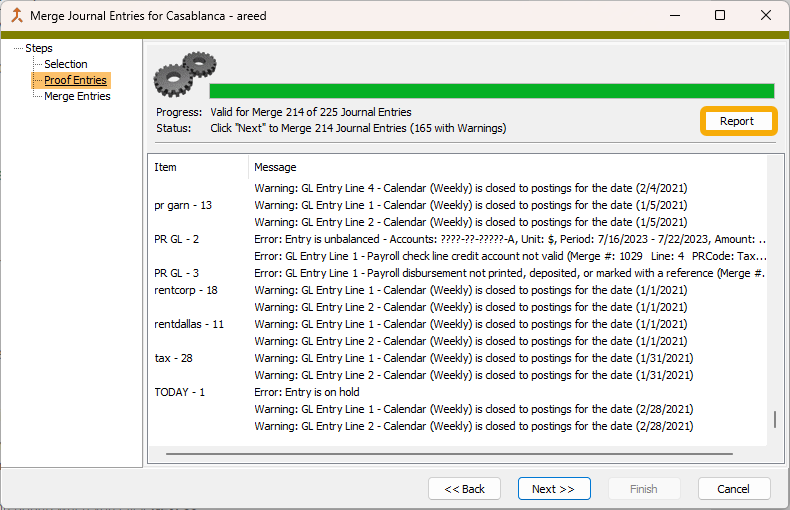Minimize the Merge Journal Entries window
Image resolution: width=790 pixels, height=510 pixels.
coord(675,15)
